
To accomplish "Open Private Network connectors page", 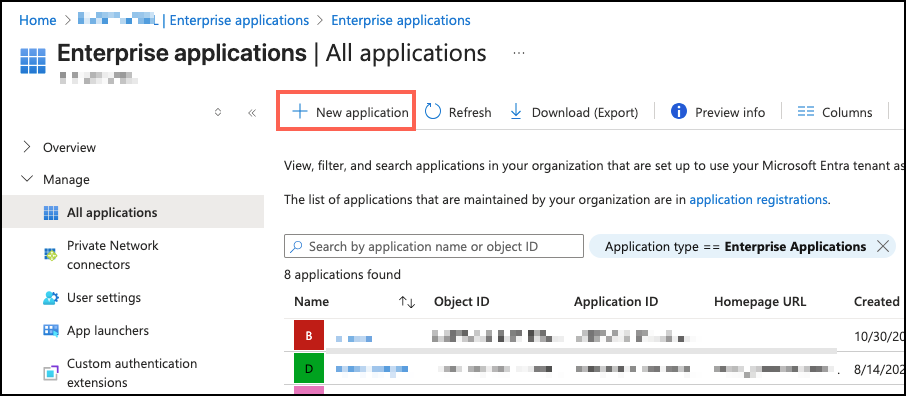I will (113, 255).
